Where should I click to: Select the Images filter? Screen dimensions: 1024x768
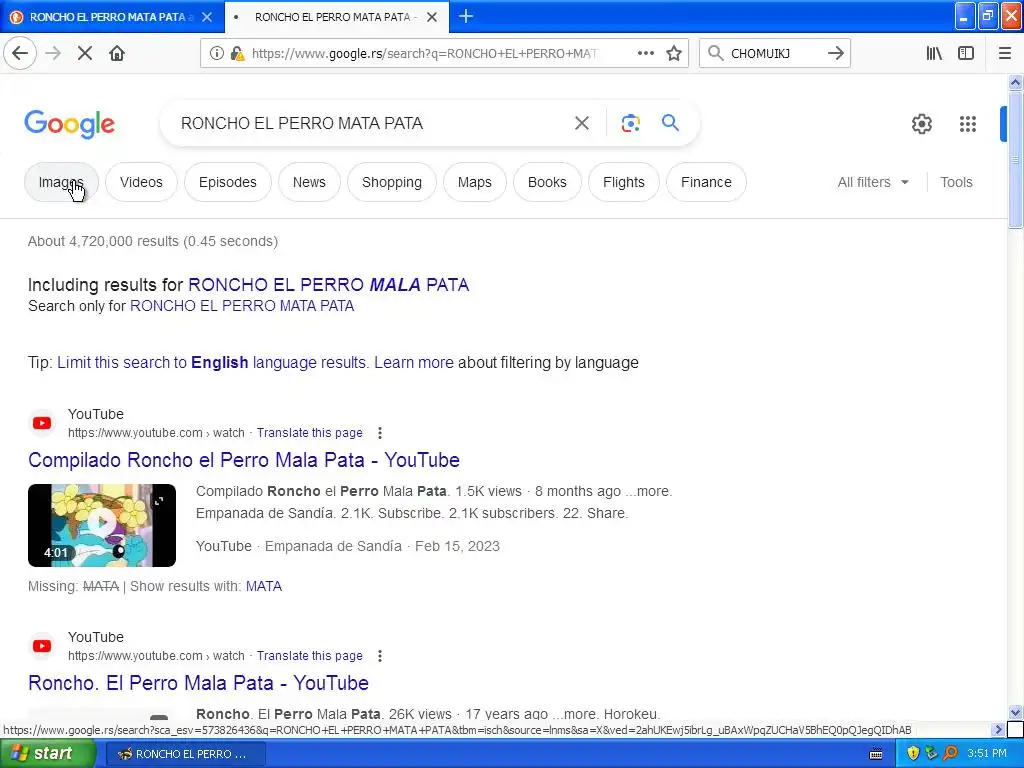[x=61, y=182]
